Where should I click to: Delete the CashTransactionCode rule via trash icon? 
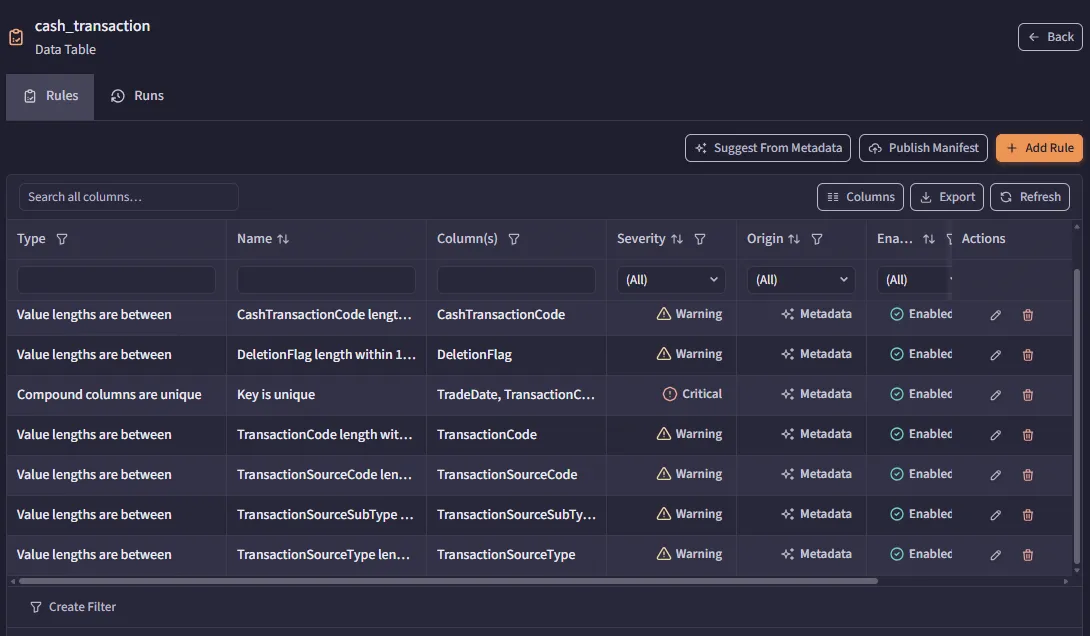tap(1027, 315)
